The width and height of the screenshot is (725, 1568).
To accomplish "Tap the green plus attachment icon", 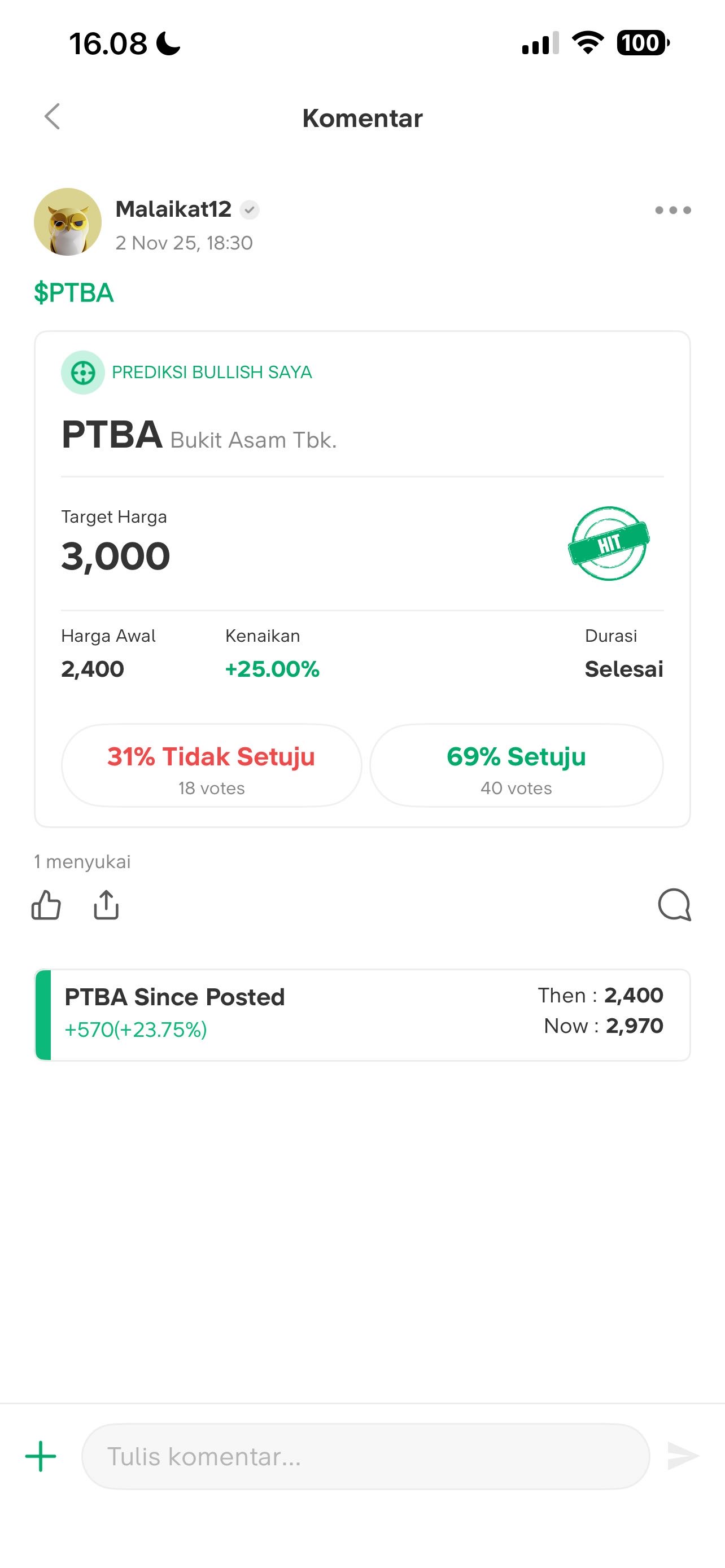I will pos(41,1456).
